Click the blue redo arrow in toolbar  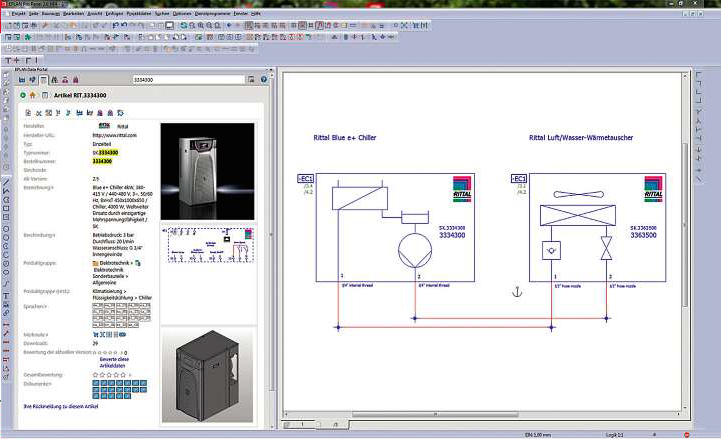coord(124,26)
